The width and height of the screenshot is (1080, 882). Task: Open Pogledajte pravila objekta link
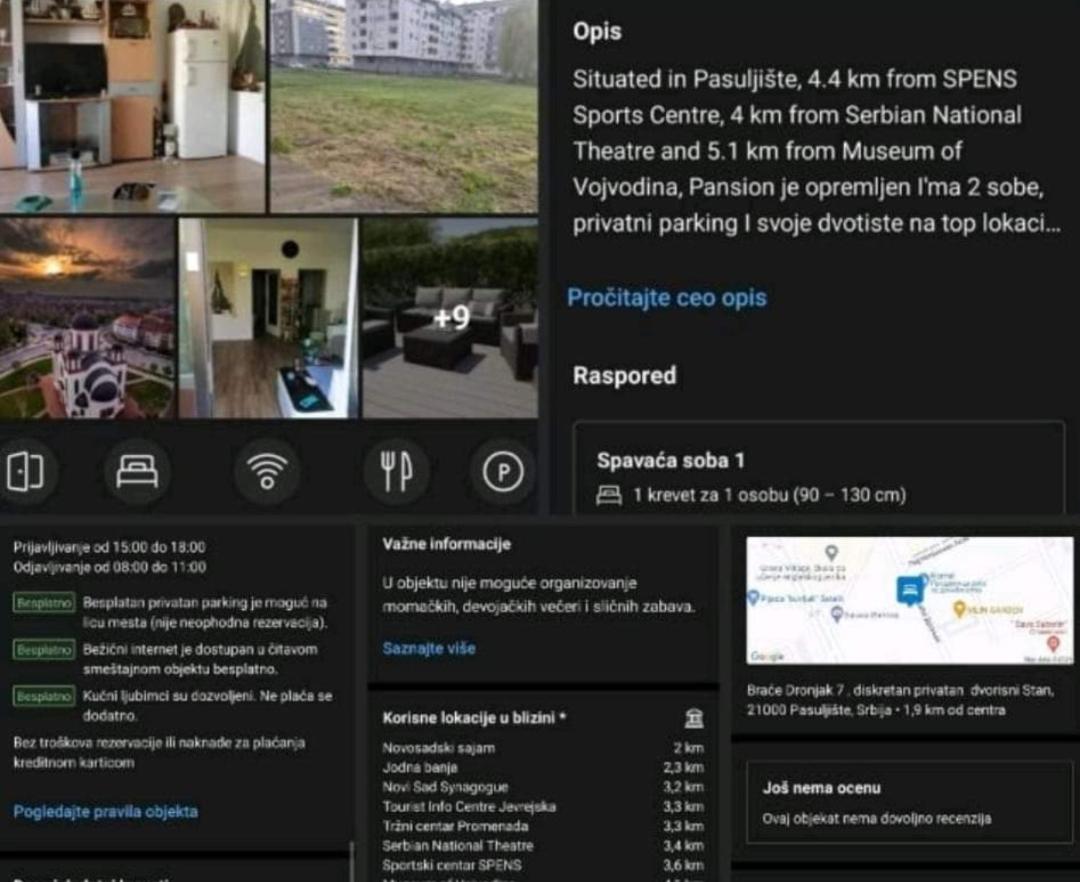click(x=105, y=811)
